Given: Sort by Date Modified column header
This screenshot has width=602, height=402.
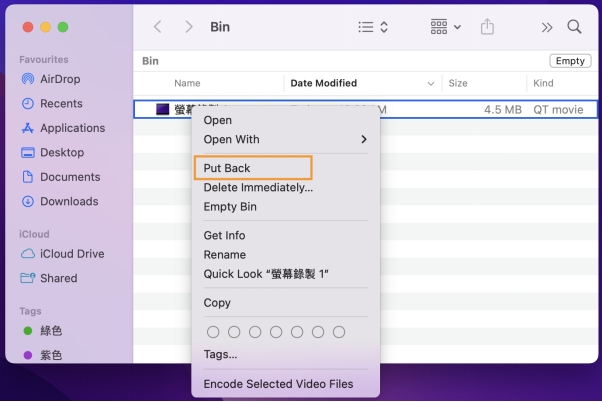Looking at the screenshot, I should click(323, 83).
